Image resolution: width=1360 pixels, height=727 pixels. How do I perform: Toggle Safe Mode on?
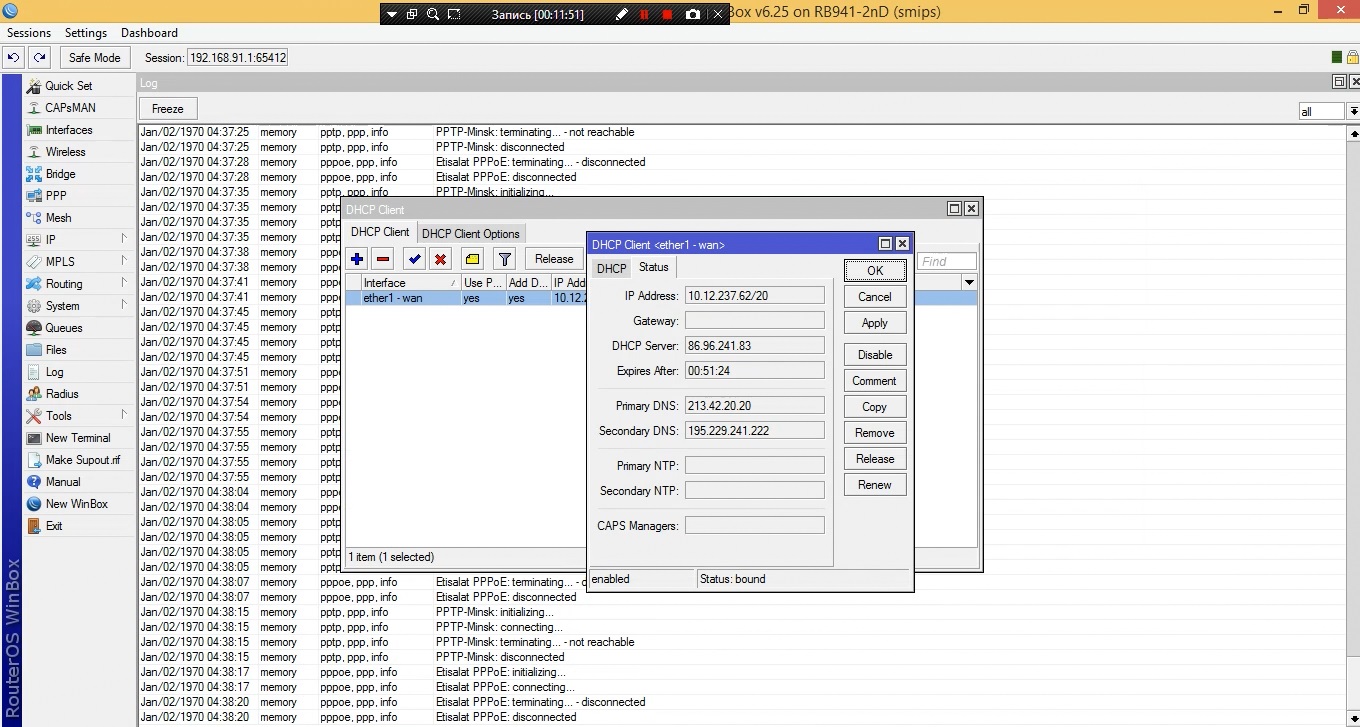click(94, 58)
